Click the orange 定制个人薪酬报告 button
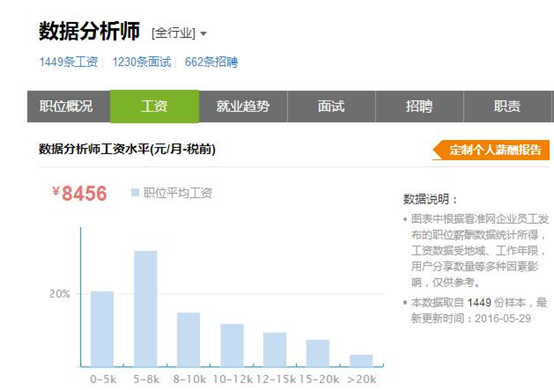Image resolution: width=554 pixels, height=390 pixels. tap(491, 150)
